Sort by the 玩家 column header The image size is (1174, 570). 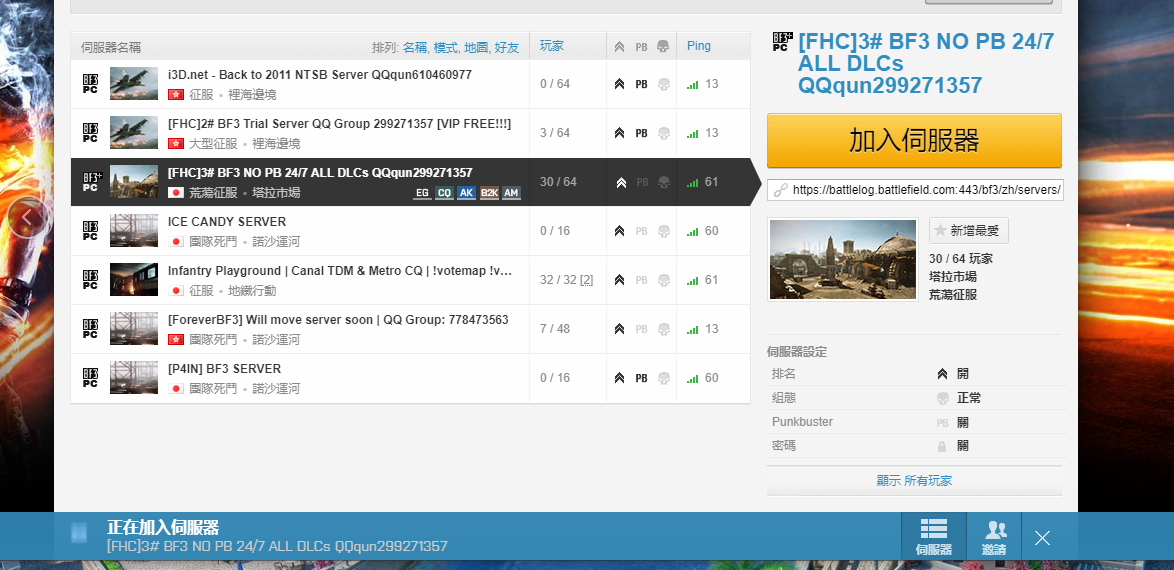[x=552, y=46]
